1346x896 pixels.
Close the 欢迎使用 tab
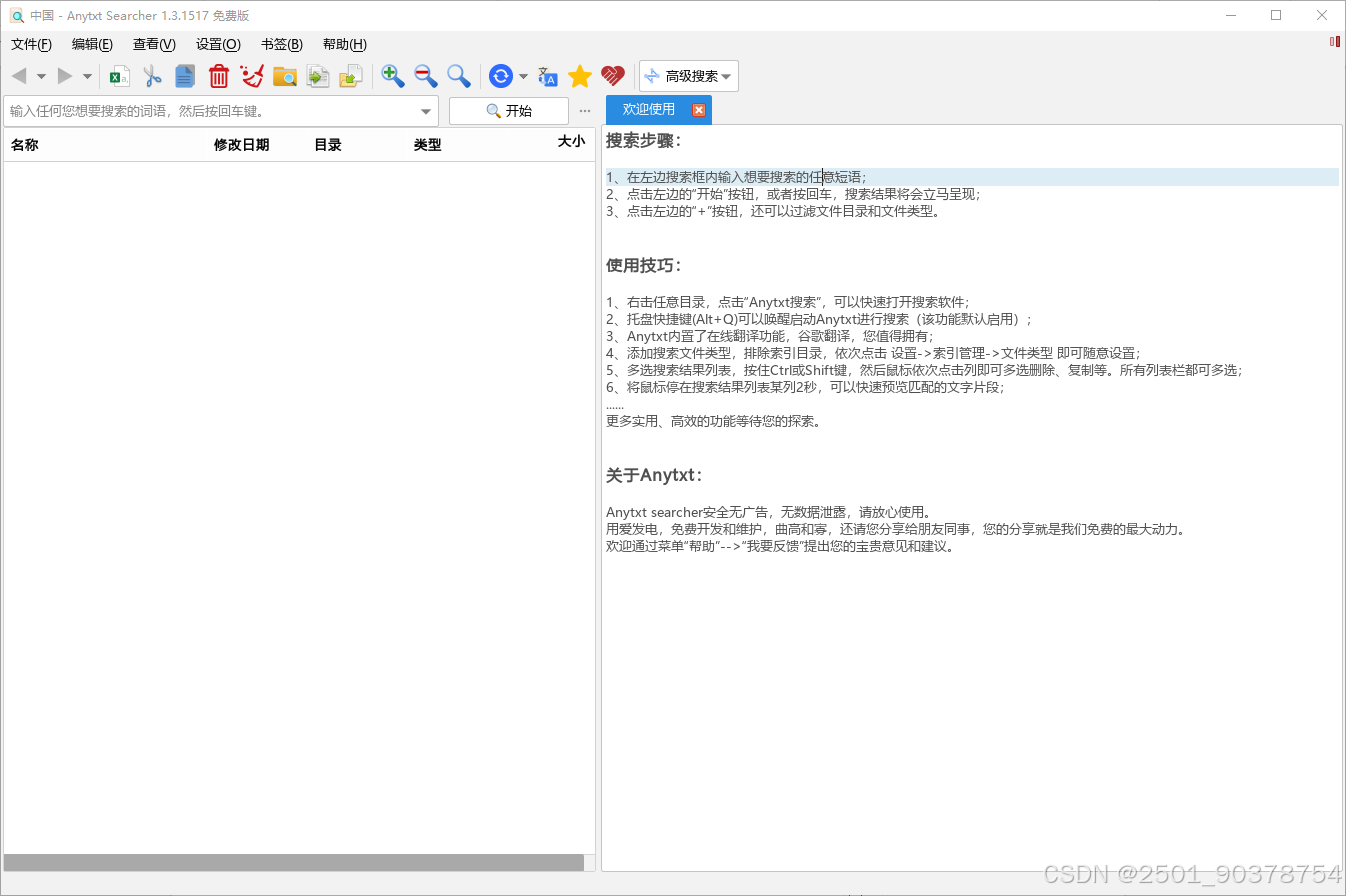tap(699, 110)
